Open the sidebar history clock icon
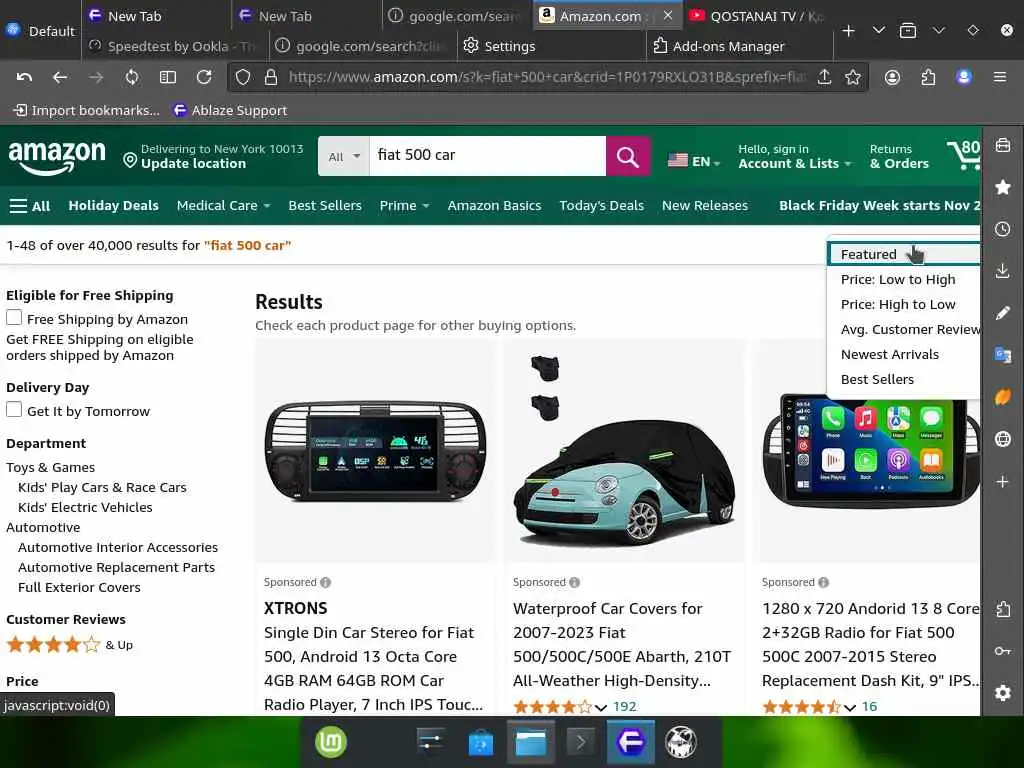This screenshot has height=768, width=1024. [1002, 229]
